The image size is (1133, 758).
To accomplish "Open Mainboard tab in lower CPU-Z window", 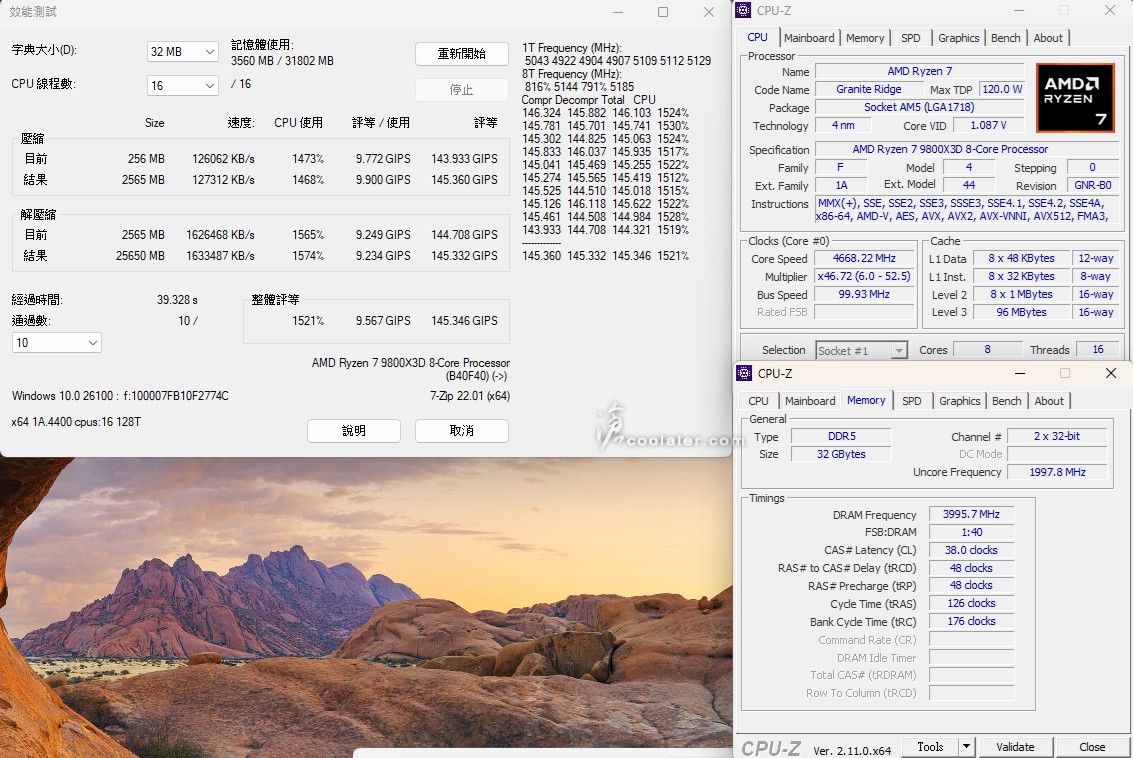I will point(810,400).
